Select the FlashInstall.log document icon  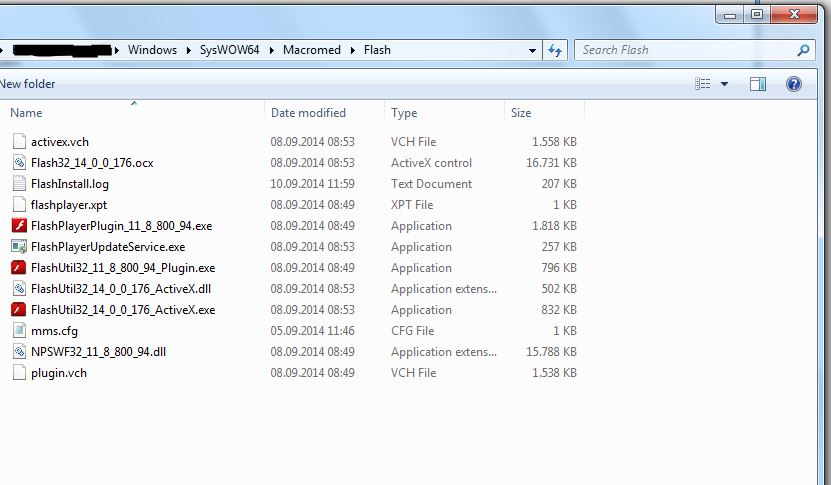19,183
